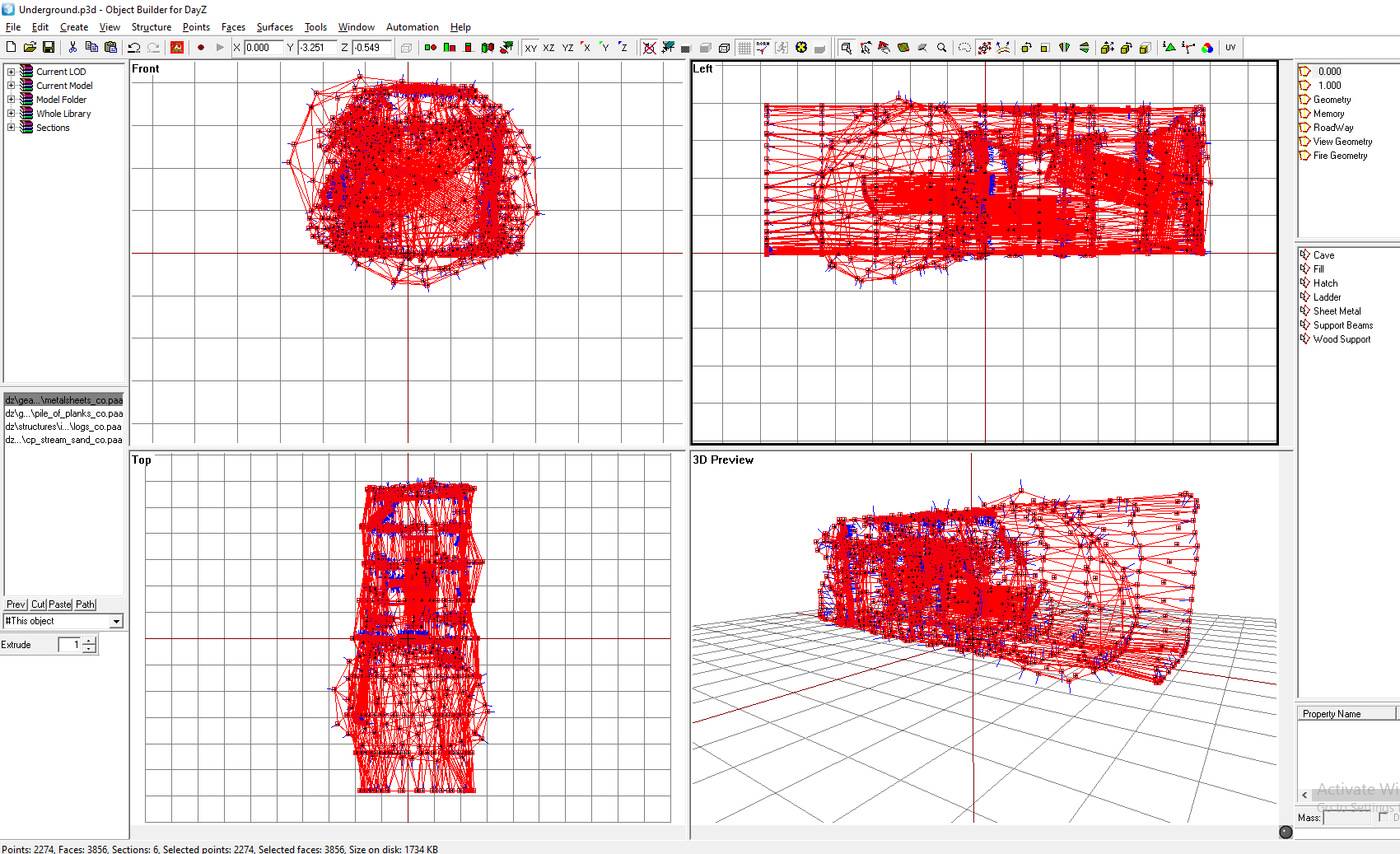The image size is (1400, 854).
Task: Open the #This object dropdown
Action: [x=116, y=620]
